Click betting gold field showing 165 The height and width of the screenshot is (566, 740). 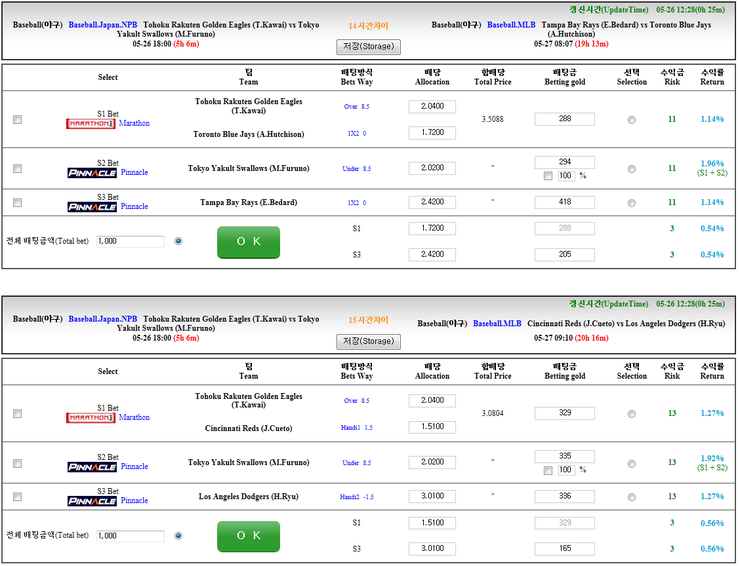[564, 549]
